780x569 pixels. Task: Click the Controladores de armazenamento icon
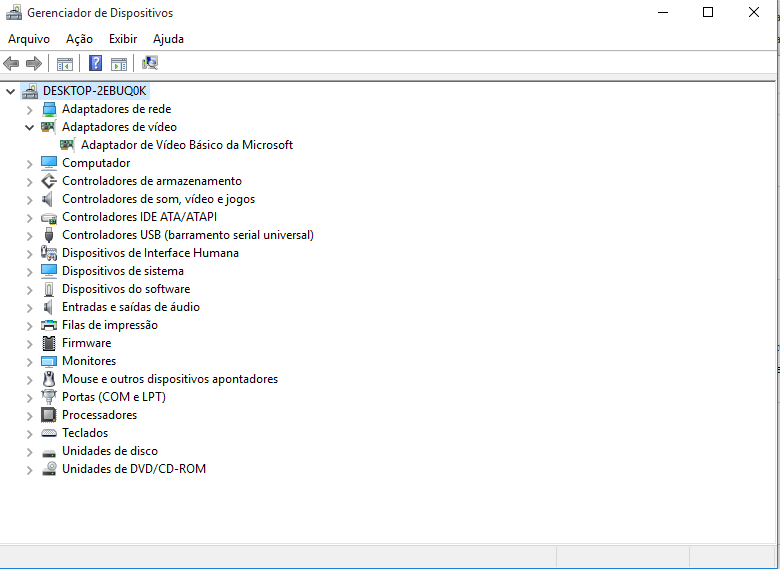(x=49, y=181)
